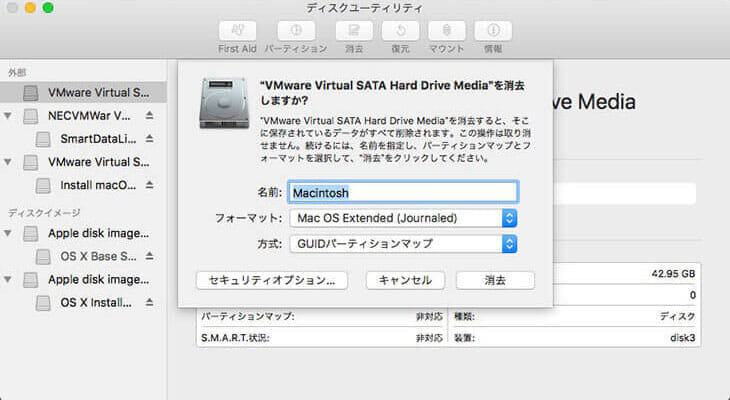730x400 pixels.
Task: Open the パーティション toolbar icon
Action: [x=296, y=31]
